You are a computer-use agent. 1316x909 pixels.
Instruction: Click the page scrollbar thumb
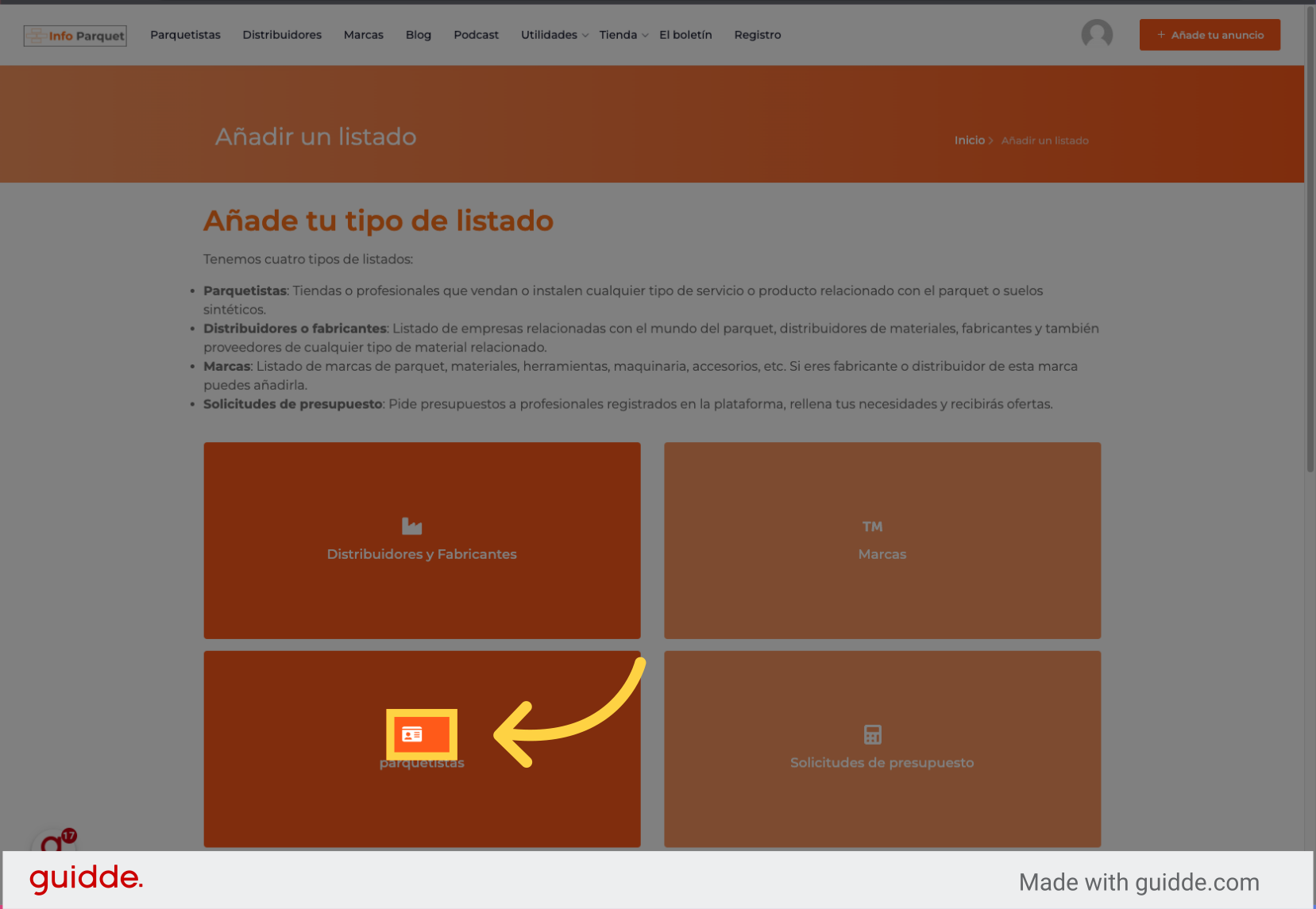coord(1310,238)
